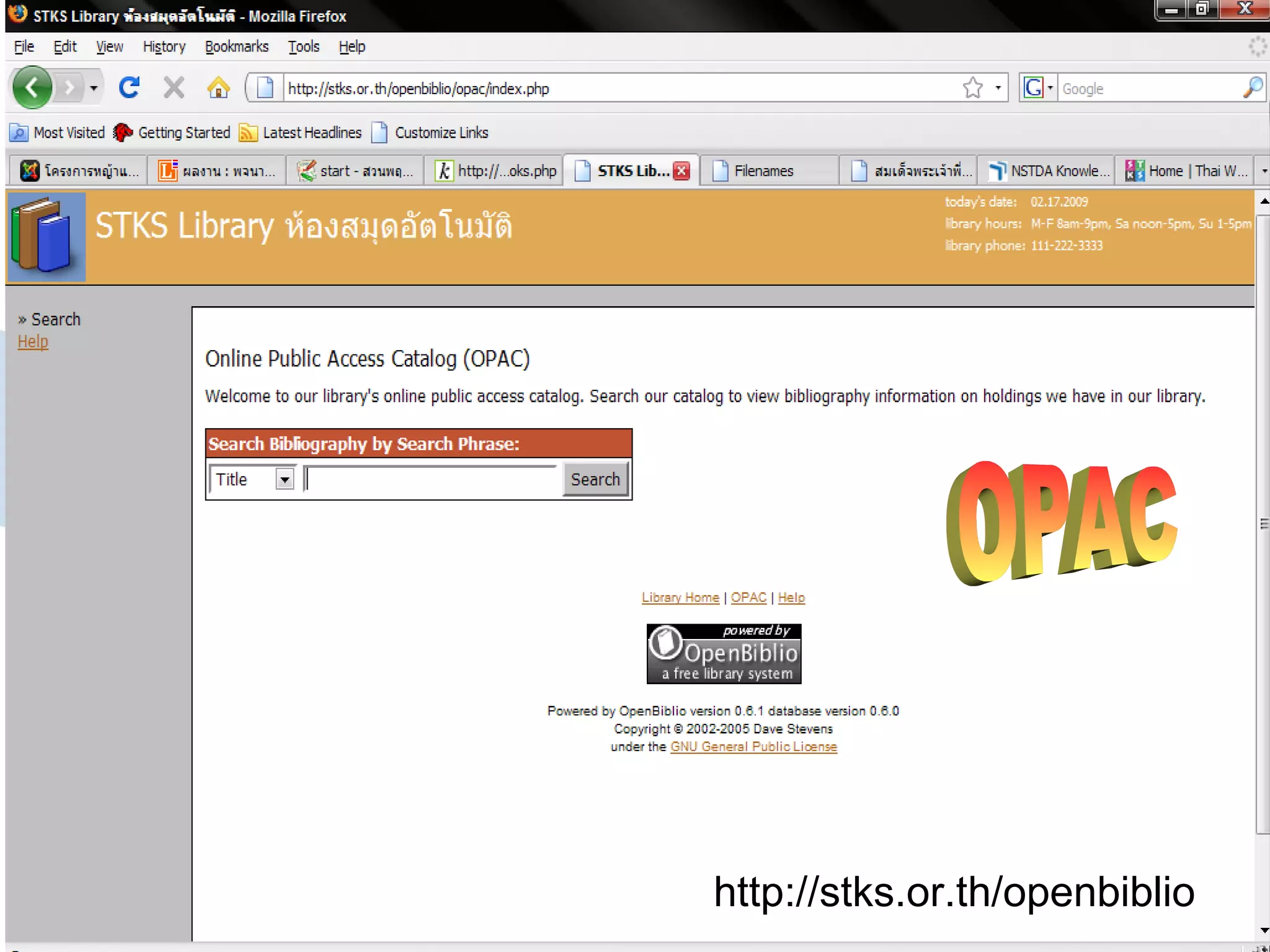Switch to the Home | Thai W... tab
Viewport: 1270px width, 952px height.
(x=1184, y=170)
